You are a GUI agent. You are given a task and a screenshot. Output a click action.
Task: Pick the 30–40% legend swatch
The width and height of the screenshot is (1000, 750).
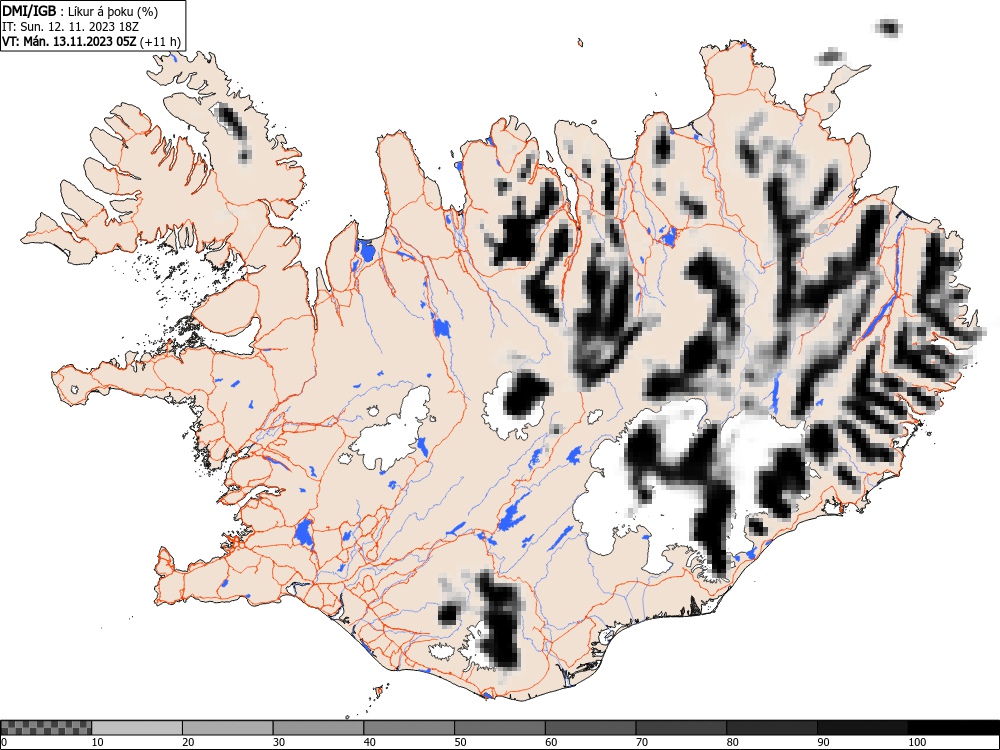[318, 728]
